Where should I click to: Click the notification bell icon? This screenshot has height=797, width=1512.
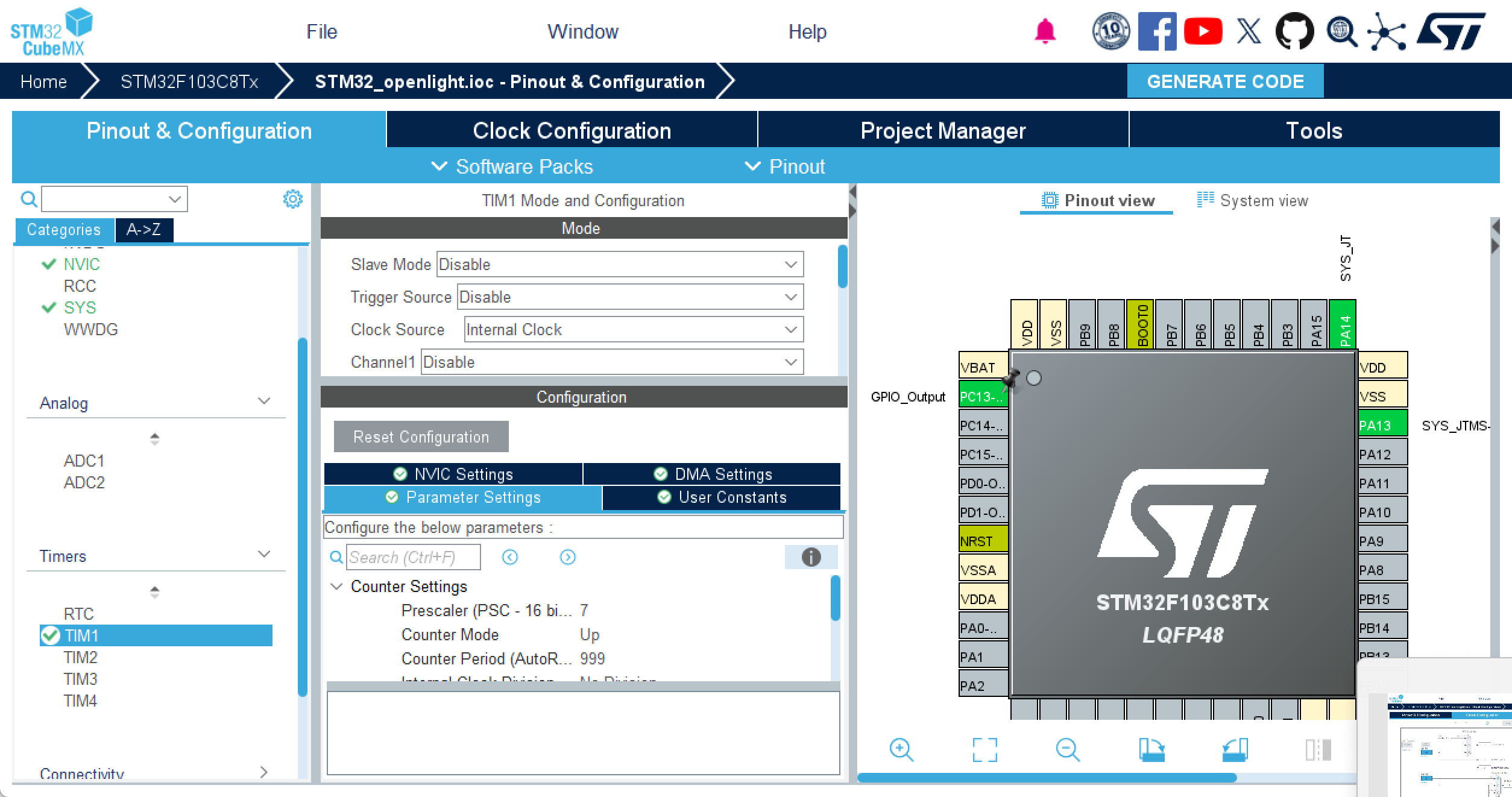tap(1045, 31)
